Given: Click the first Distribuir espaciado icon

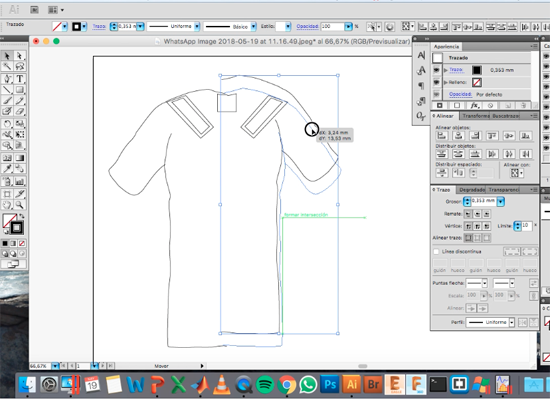Looking at the screenshot, I should (x=442, y=173).
